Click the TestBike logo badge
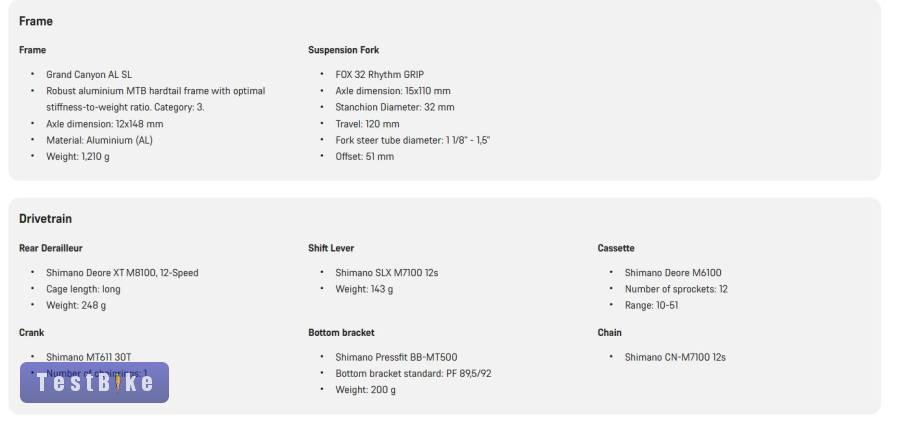Viewport: 900px width, 423px height. pos(94,383)
